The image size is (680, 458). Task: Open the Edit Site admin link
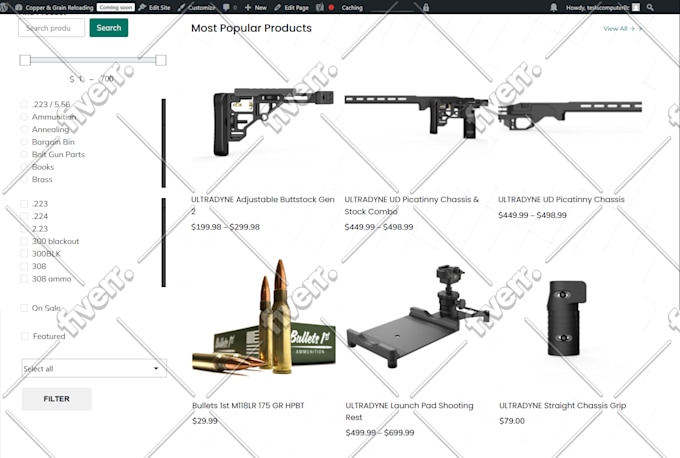pyautogui.click(x=154, y=7)
